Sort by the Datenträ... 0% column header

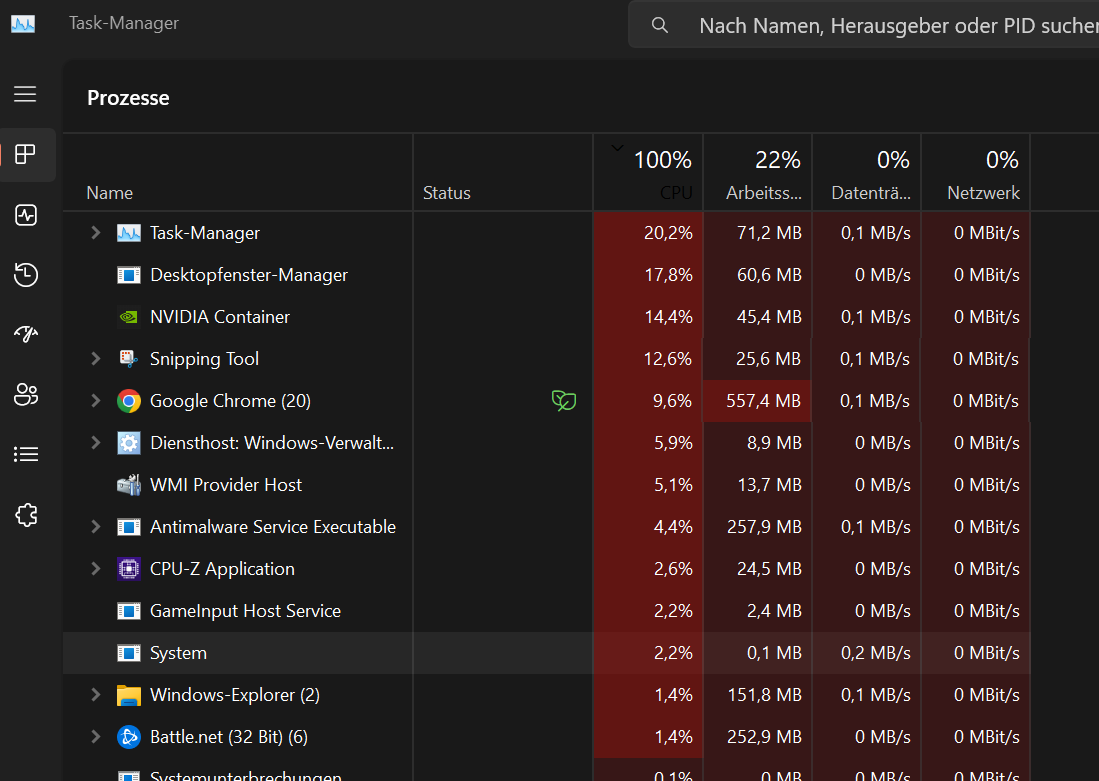click(x=867, y=172)
